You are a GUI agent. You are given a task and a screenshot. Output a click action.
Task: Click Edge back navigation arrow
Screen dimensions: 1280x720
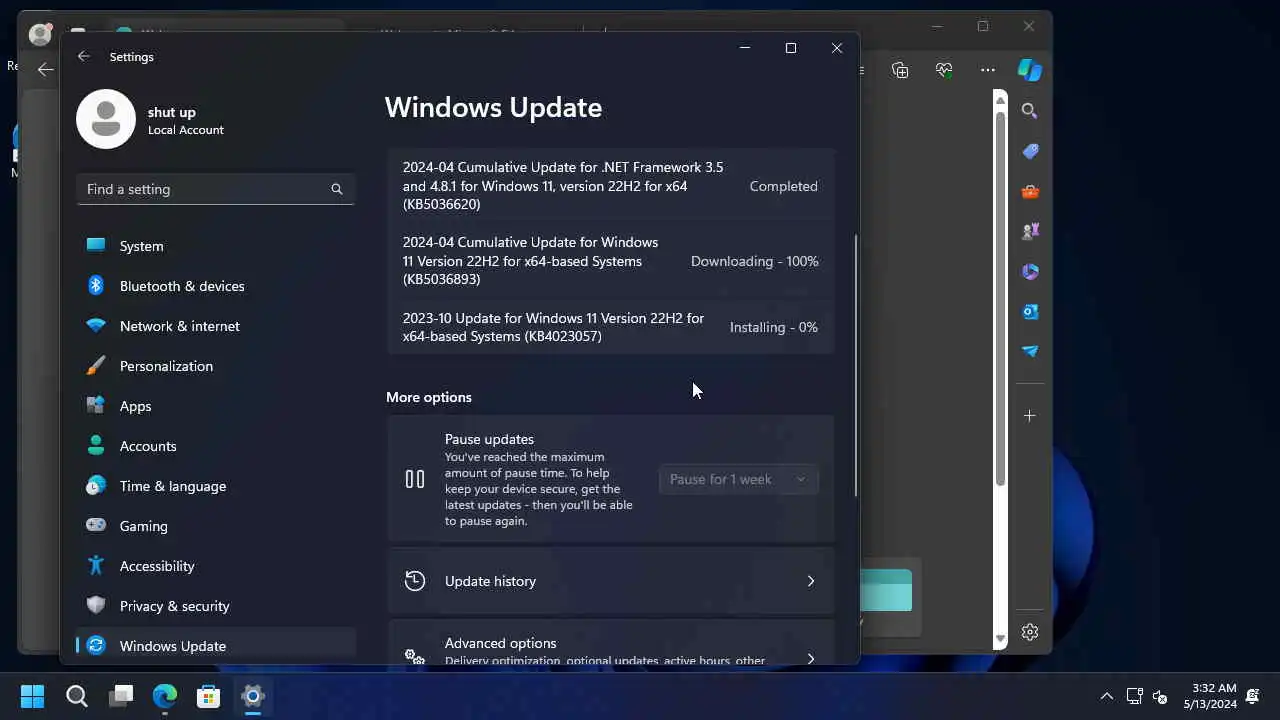45,69
